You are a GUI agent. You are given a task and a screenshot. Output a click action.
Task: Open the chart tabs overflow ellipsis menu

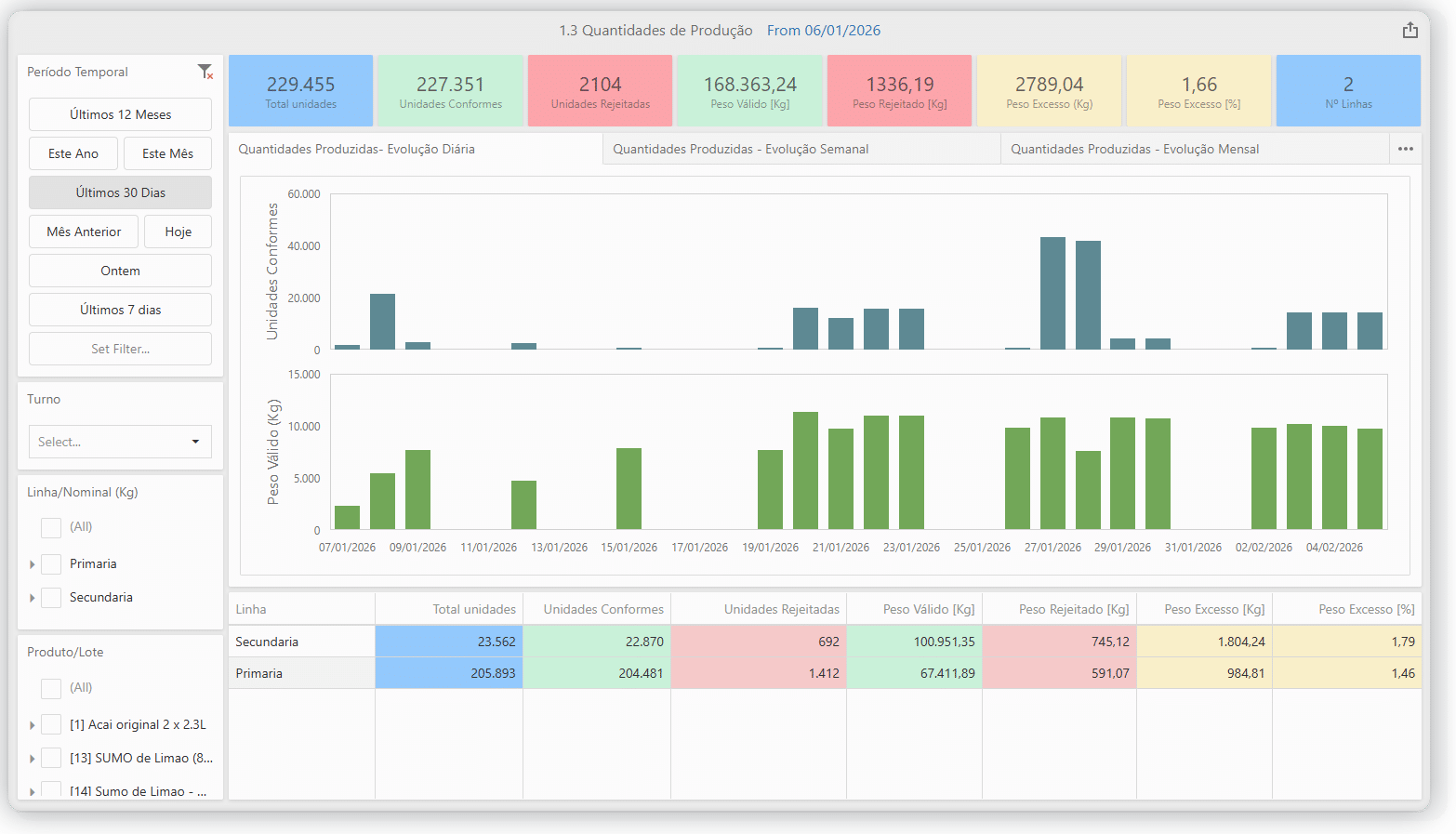[1405, 149]
